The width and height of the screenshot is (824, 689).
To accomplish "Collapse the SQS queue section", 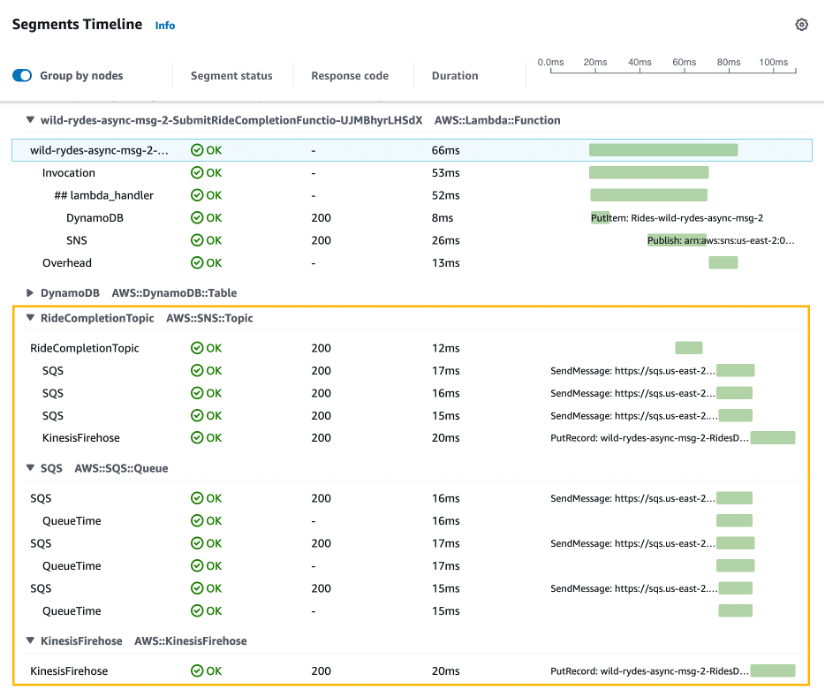I will coord(29,467).
